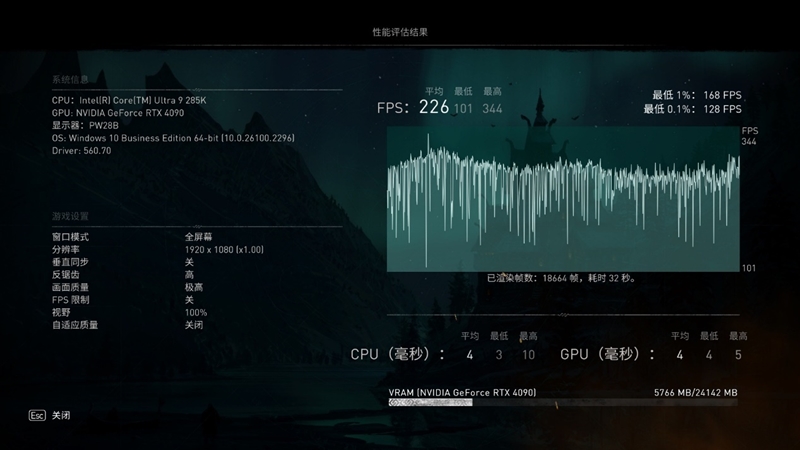Click the maximum FPS value 344 beside 226

[492, 109]
